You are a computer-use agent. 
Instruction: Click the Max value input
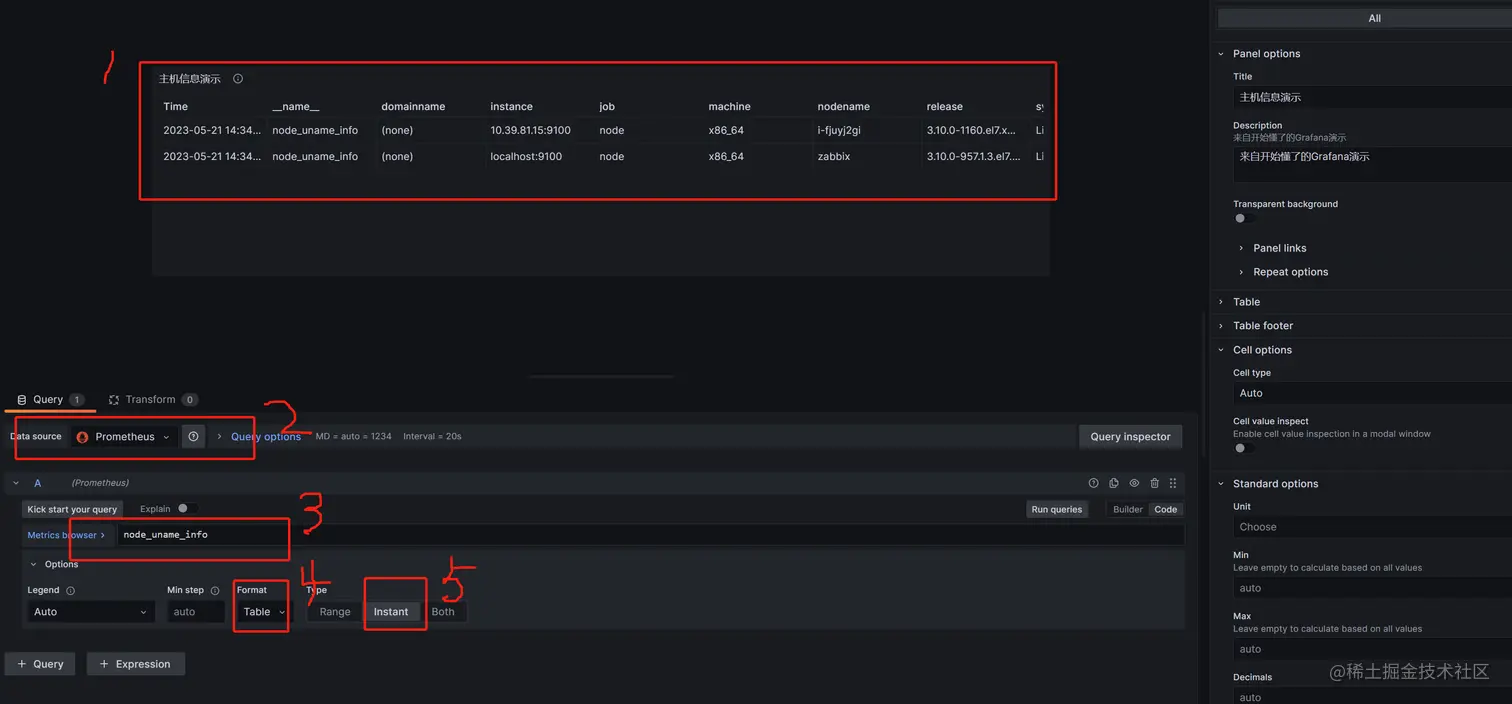click(x=1372, y=649)
